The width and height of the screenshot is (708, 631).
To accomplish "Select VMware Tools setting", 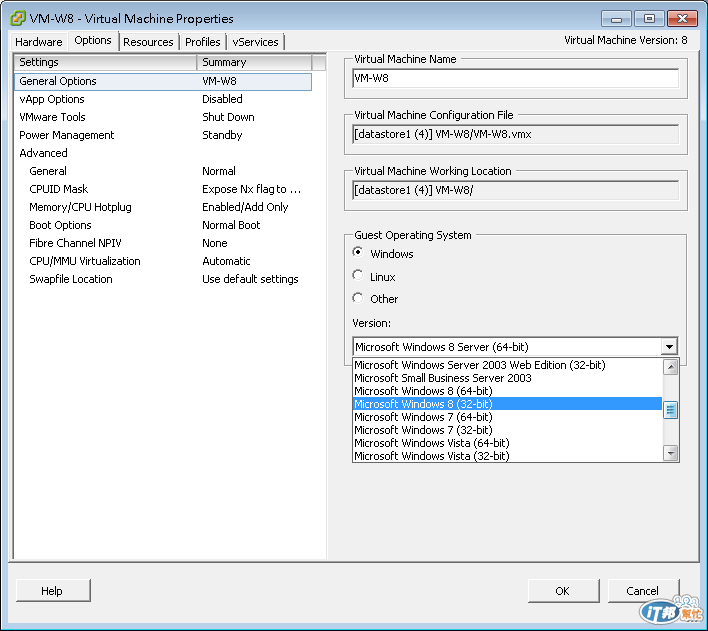I will click(163, 117).
